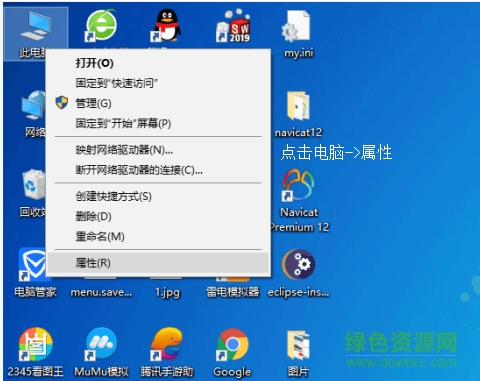Click the SolidWorks 2019 shortcut icon

[233, 26]
